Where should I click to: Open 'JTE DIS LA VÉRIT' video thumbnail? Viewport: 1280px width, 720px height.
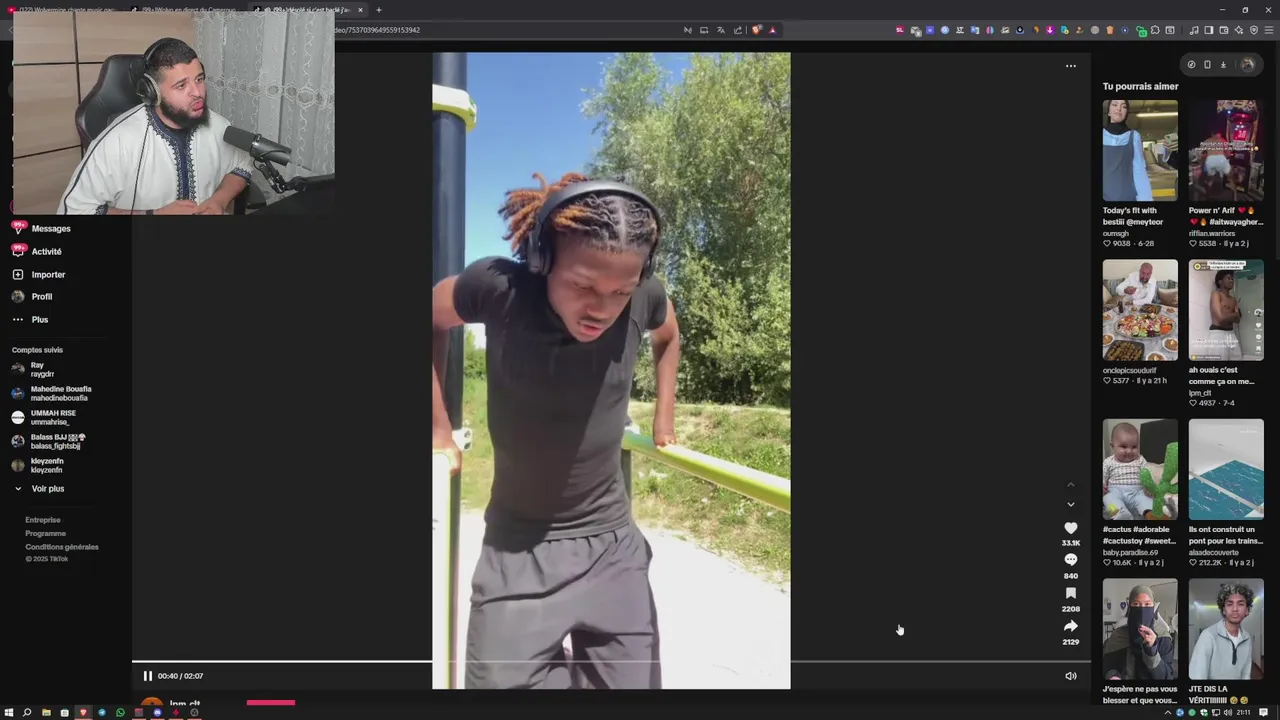(x=1226, y=629)
